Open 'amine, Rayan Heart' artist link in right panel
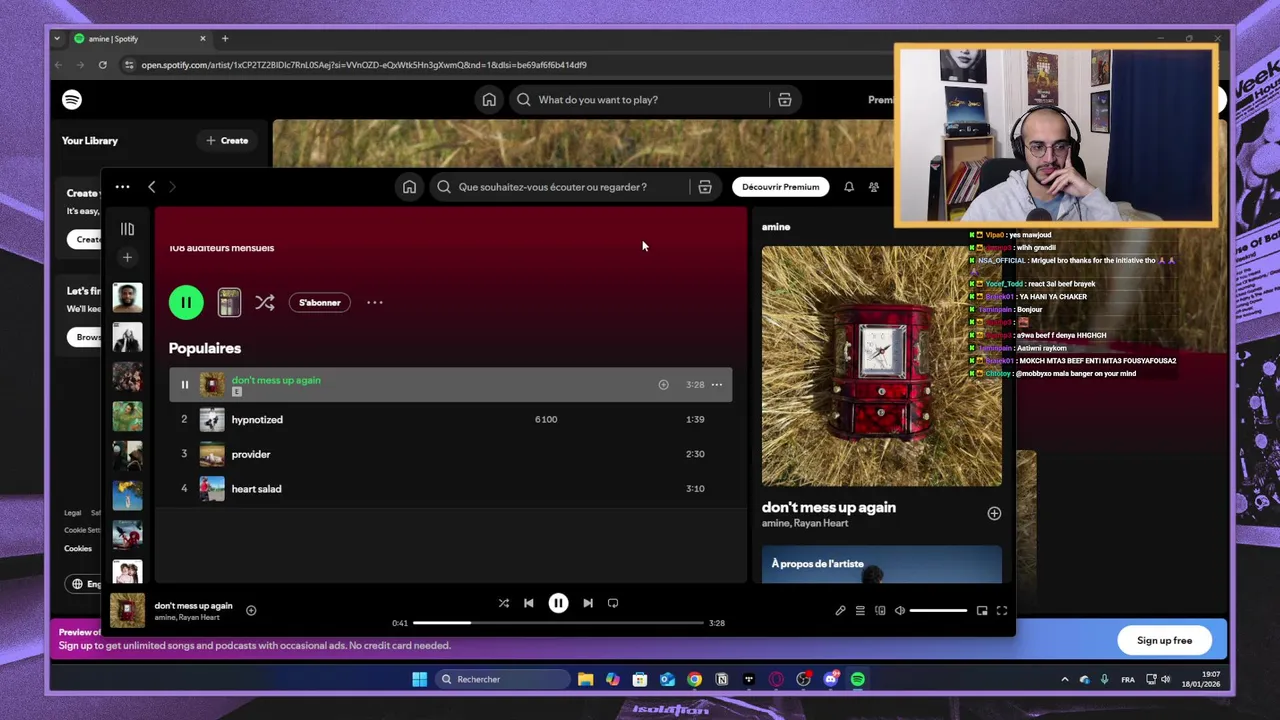The image size is (1280, 720). [805, 523]
